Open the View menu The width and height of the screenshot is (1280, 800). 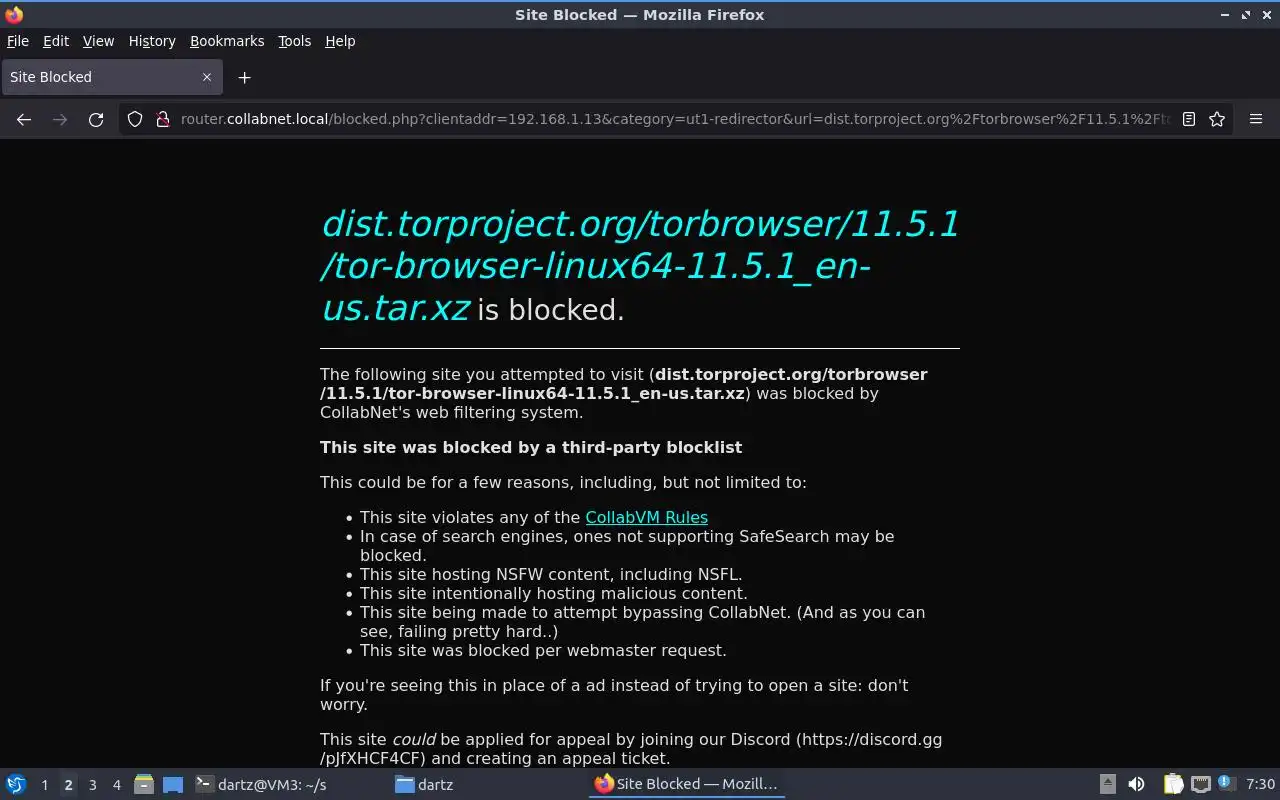pyautogui.click(x=98, y=41)
